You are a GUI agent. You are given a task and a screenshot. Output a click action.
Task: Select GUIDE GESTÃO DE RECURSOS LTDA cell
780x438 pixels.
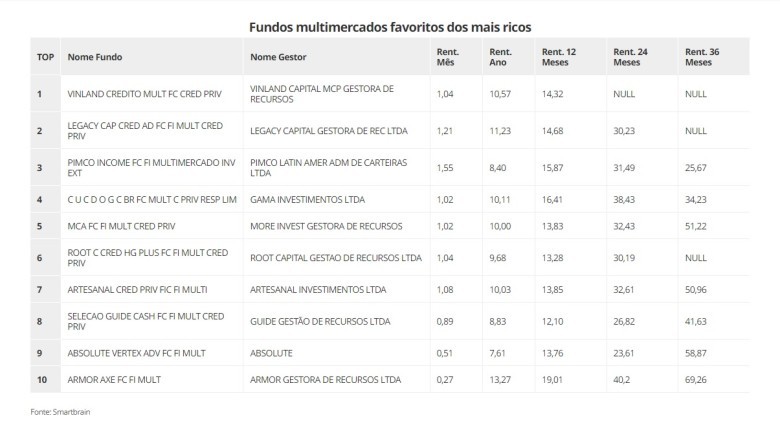tap(320, 322)
